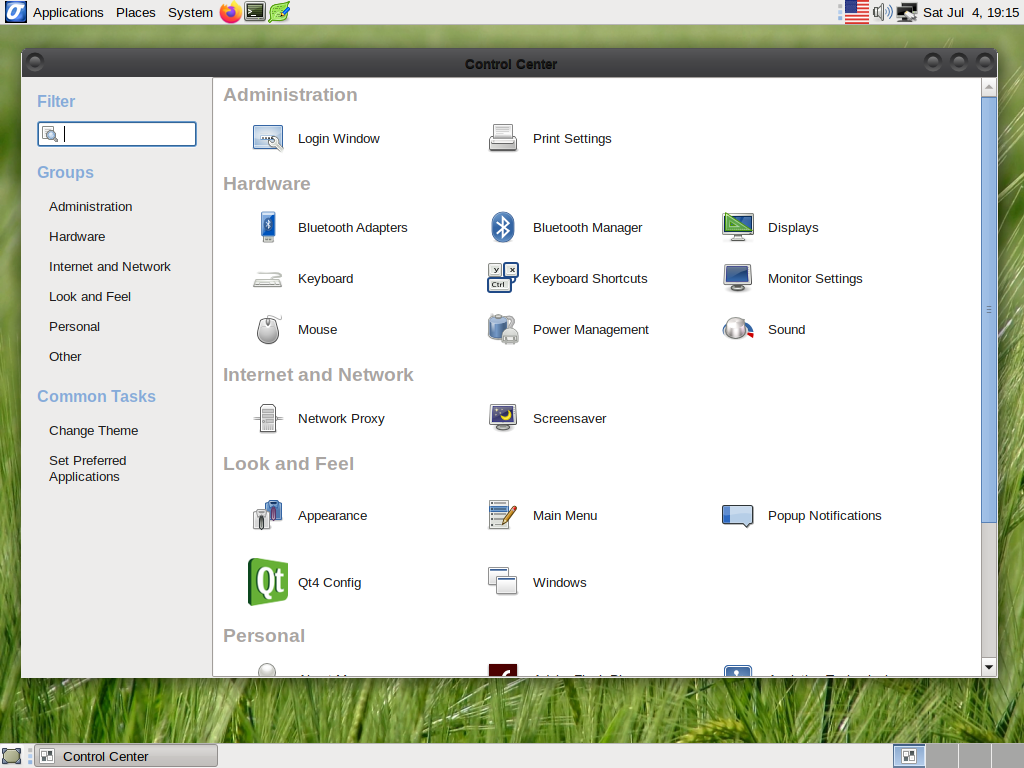Click the Monitor Settings label
The height and width of the screenshot is (768, 1024).
point(815,278)
